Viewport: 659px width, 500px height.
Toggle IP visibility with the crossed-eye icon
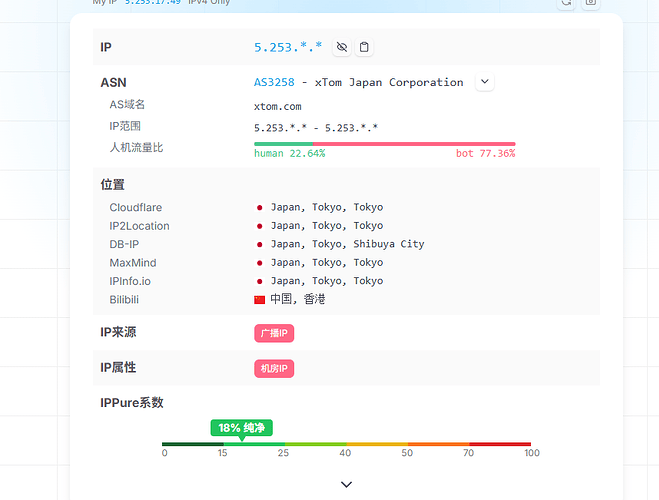pos(342,47)
